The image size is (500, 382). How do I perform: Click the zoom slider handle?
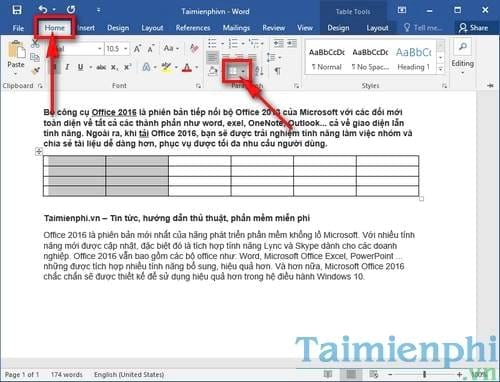tap(425, 374)
